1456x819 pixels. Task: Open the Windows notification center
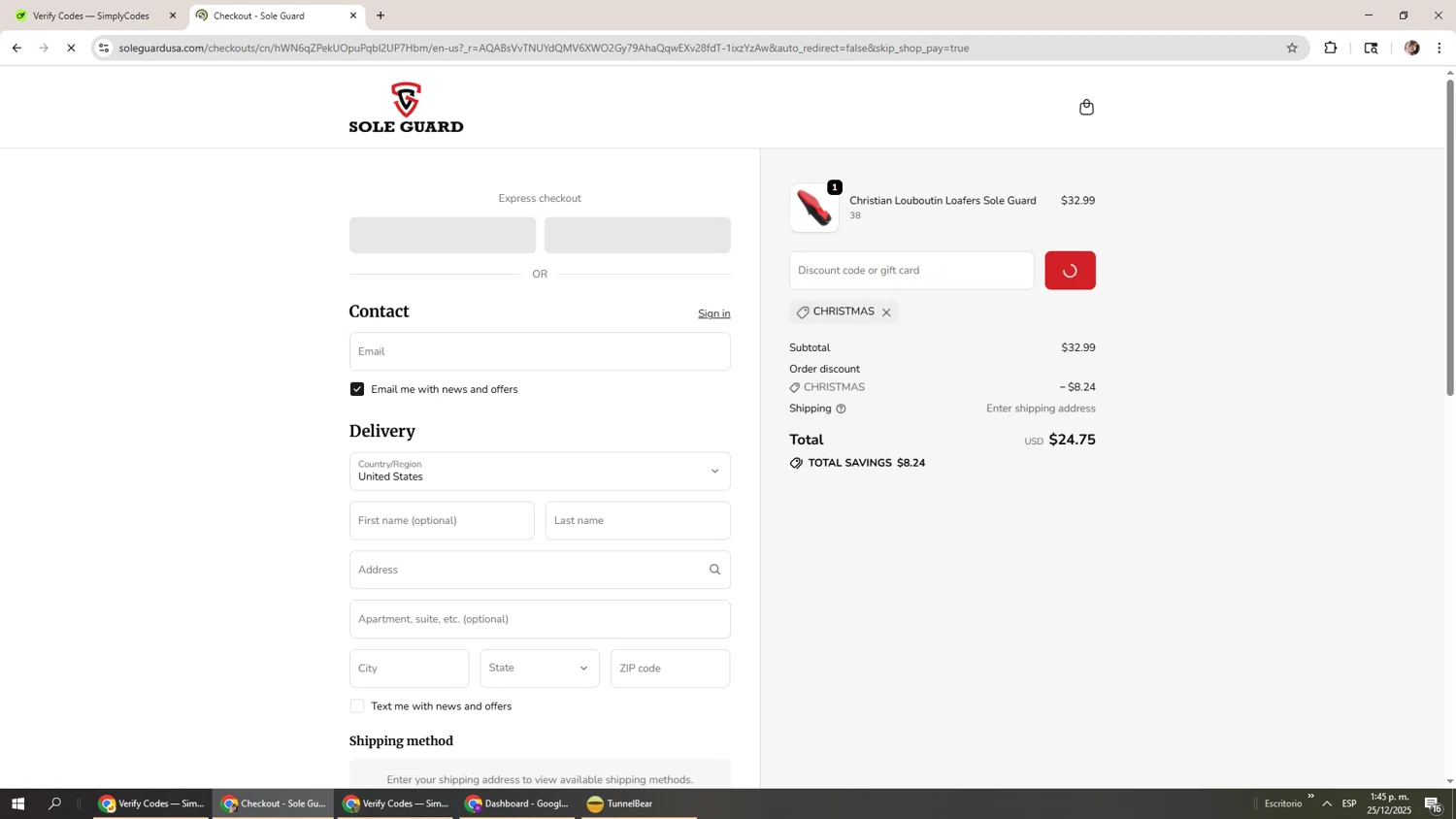1433,803
